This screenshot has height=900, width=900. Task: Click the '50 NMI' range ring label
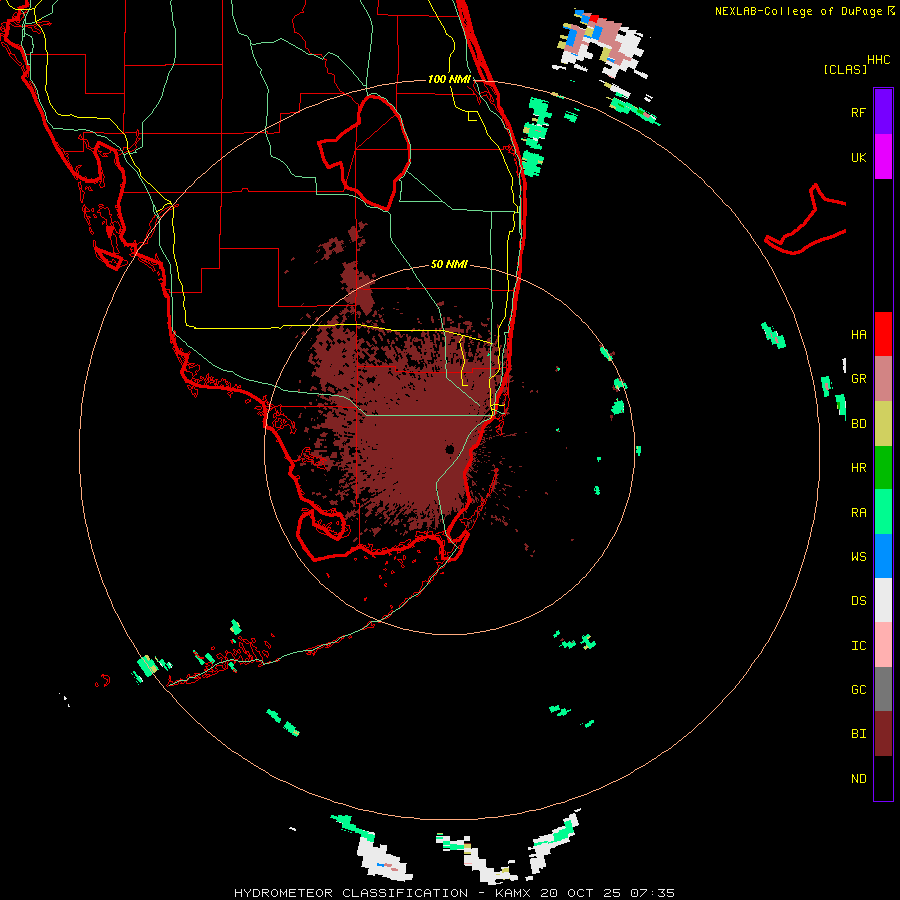[449, 264]
